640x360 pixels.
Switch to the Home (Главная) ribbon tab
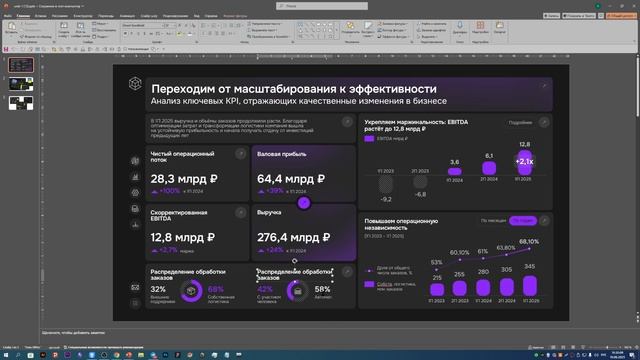pos(23,16)
